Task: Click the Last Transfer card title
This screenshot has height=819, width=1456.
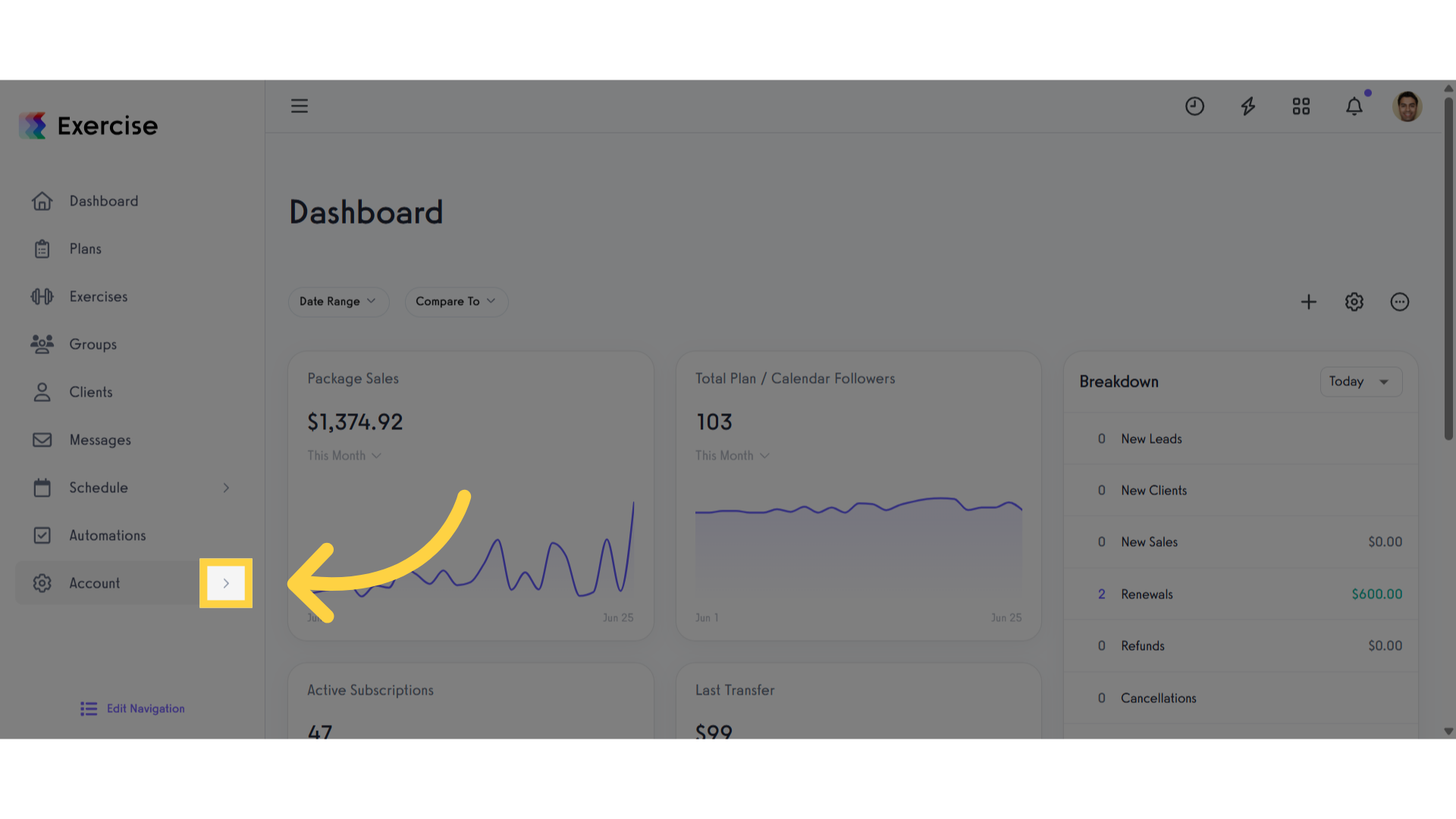Action: point(735,691)
